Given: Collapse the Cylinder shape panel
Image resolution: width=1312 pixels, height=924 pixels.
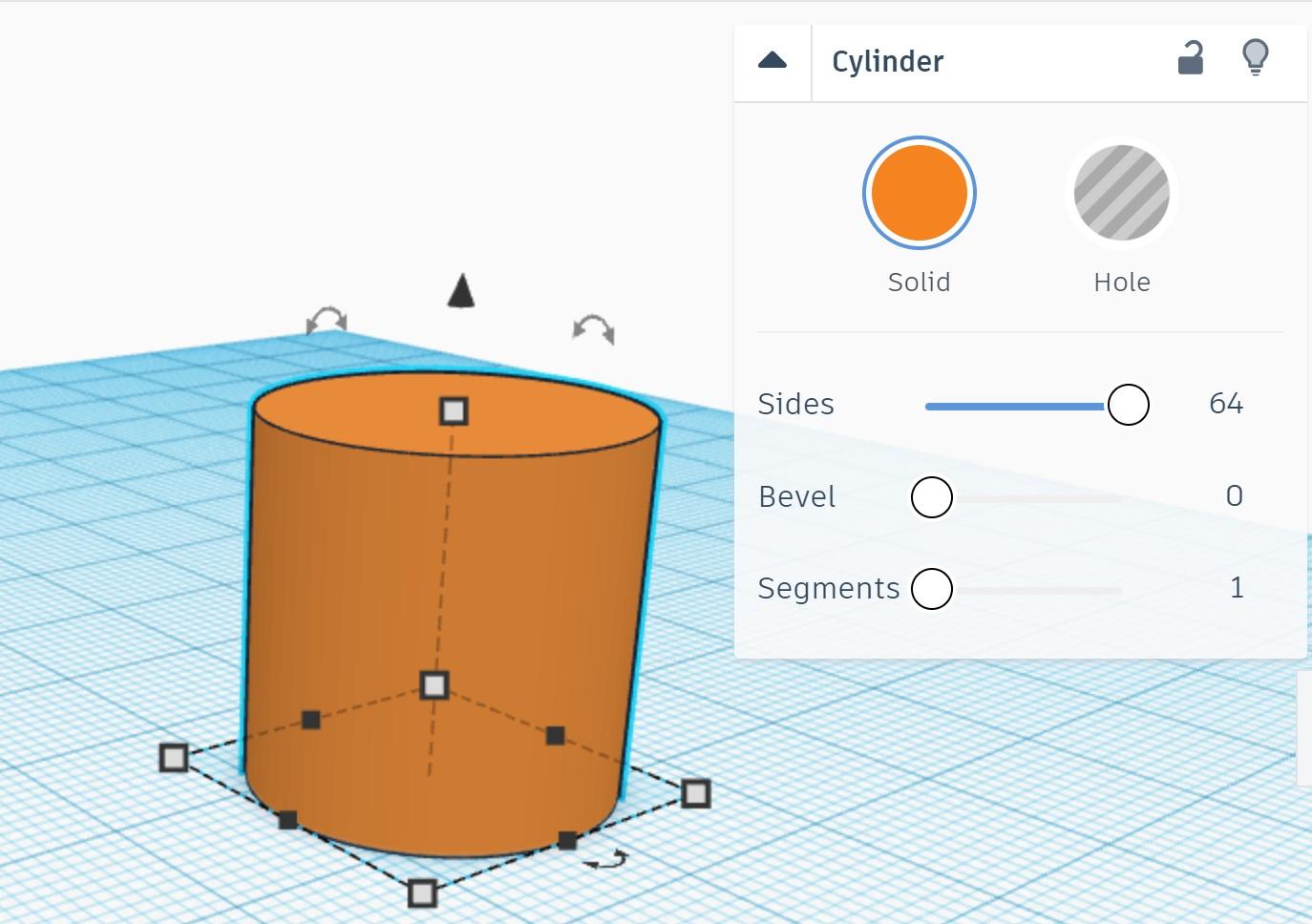Looking at the screenshot, I should [772, 61].
